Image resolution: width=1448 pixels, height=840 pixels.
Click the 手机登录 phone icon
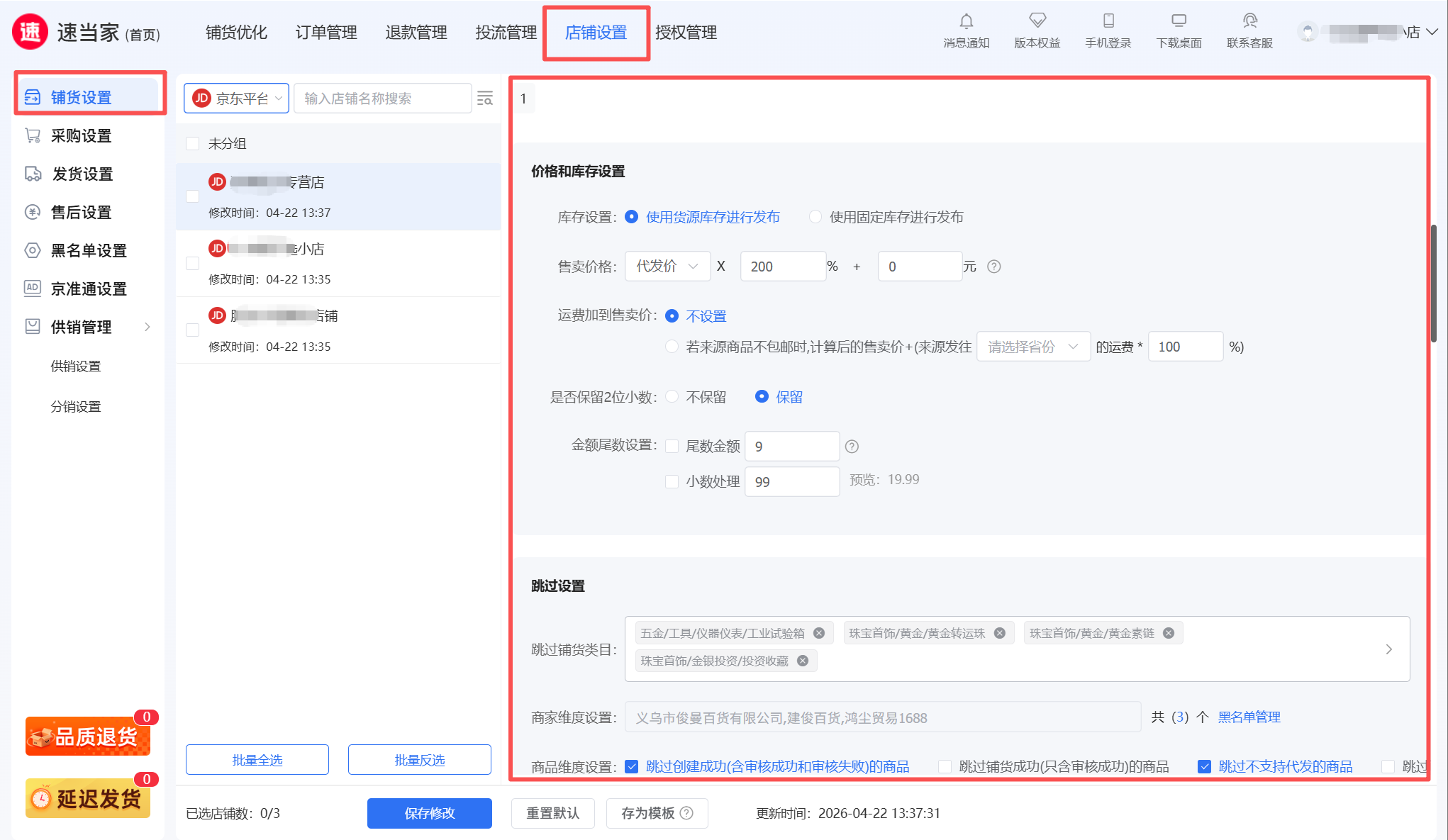click(x=1108, y=21)
